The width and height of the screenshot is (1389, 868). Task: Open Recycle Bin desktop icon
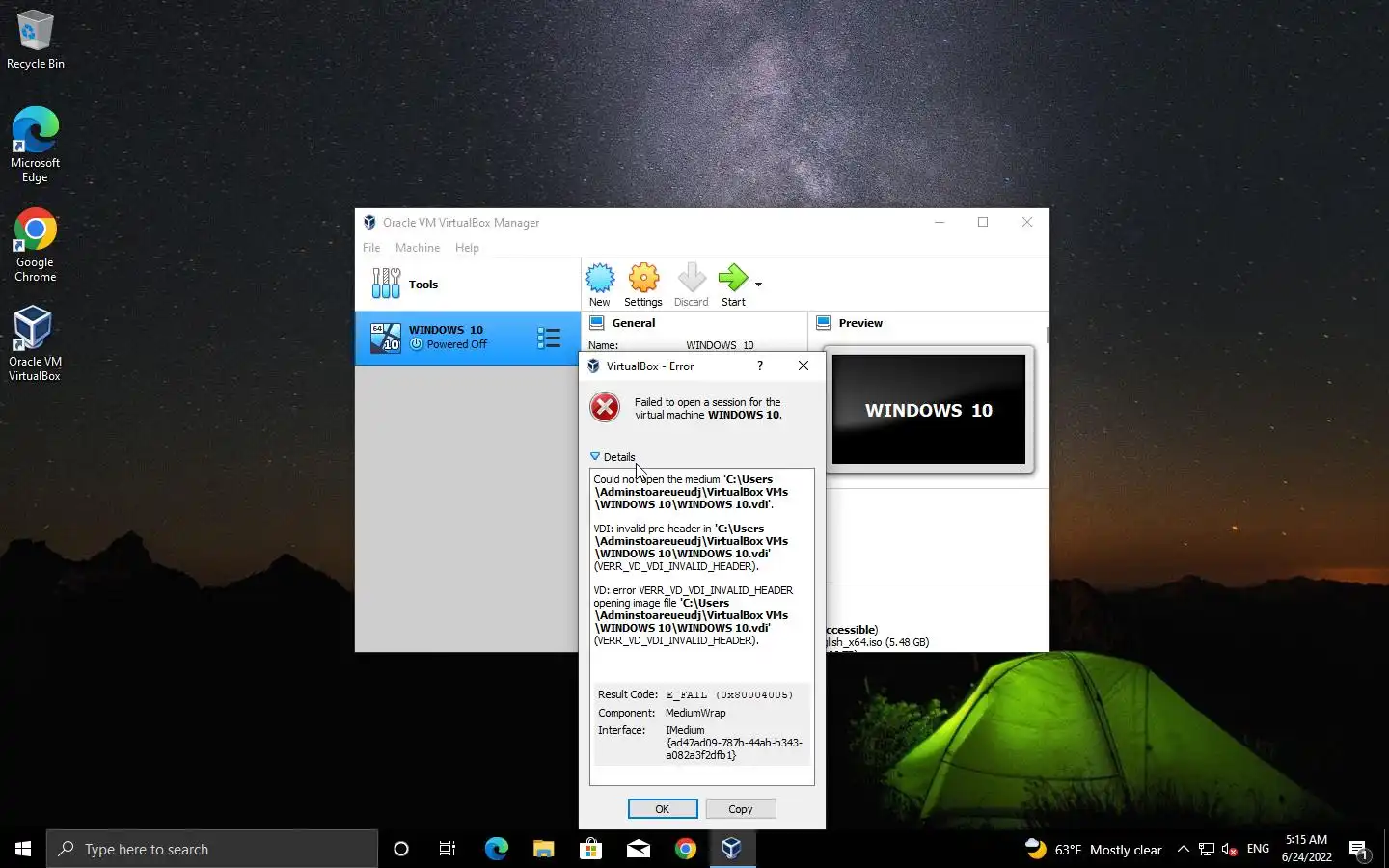point(36,41)
